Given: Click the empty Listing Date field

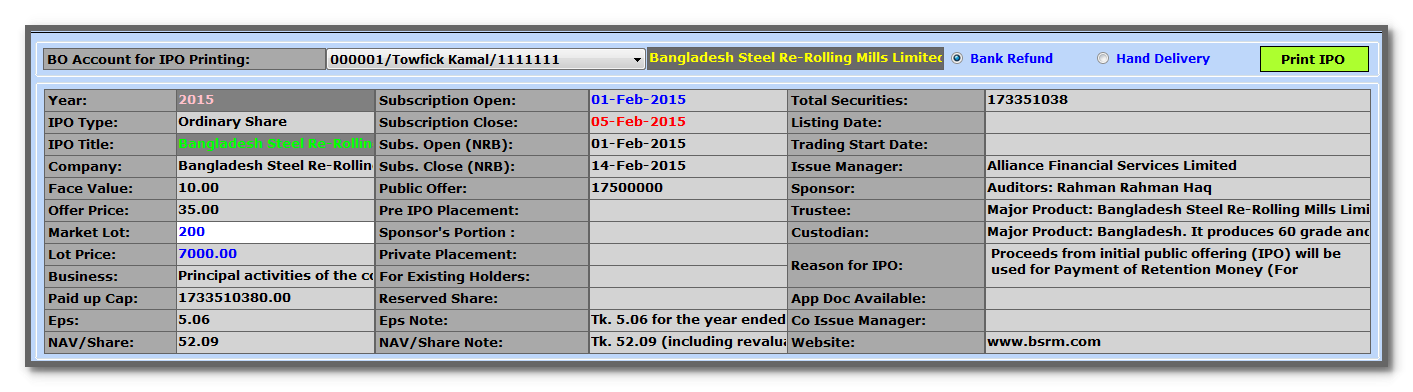Looking at the screenshot, I should 1177,122.
